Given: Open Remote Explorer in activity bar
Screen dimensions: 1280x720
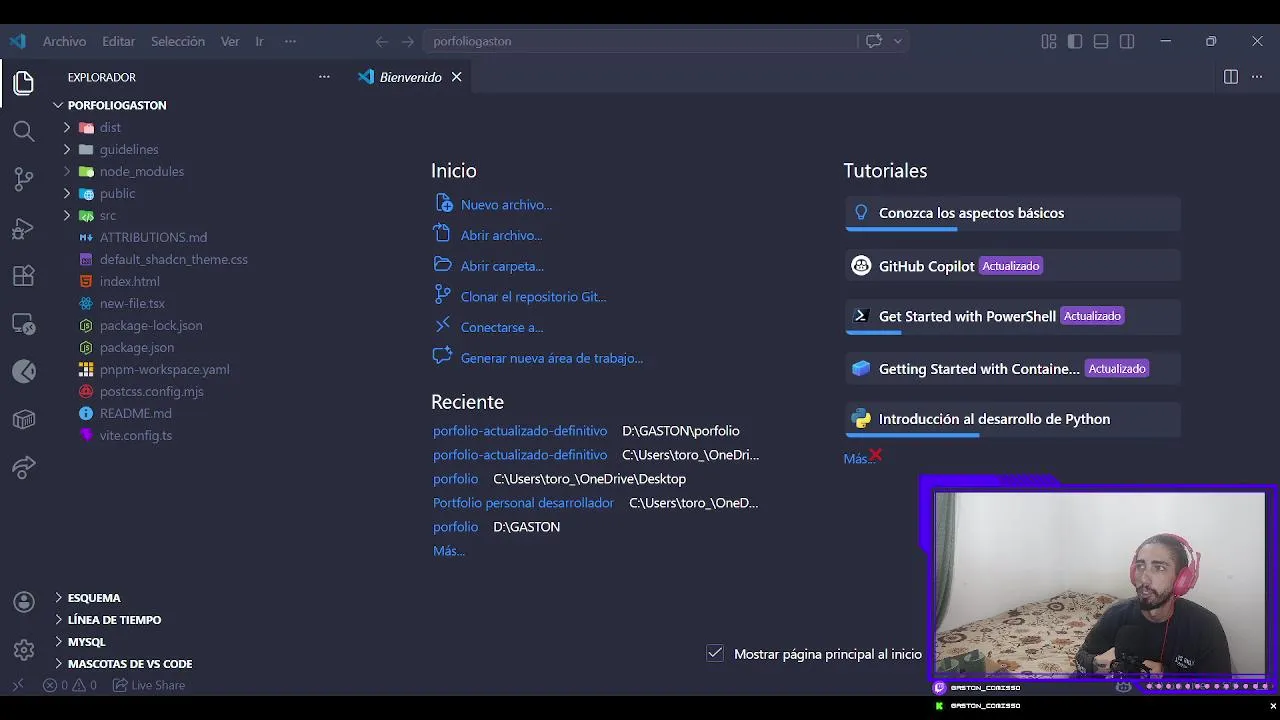Looking at the screenshot, I should click(24, 324).
